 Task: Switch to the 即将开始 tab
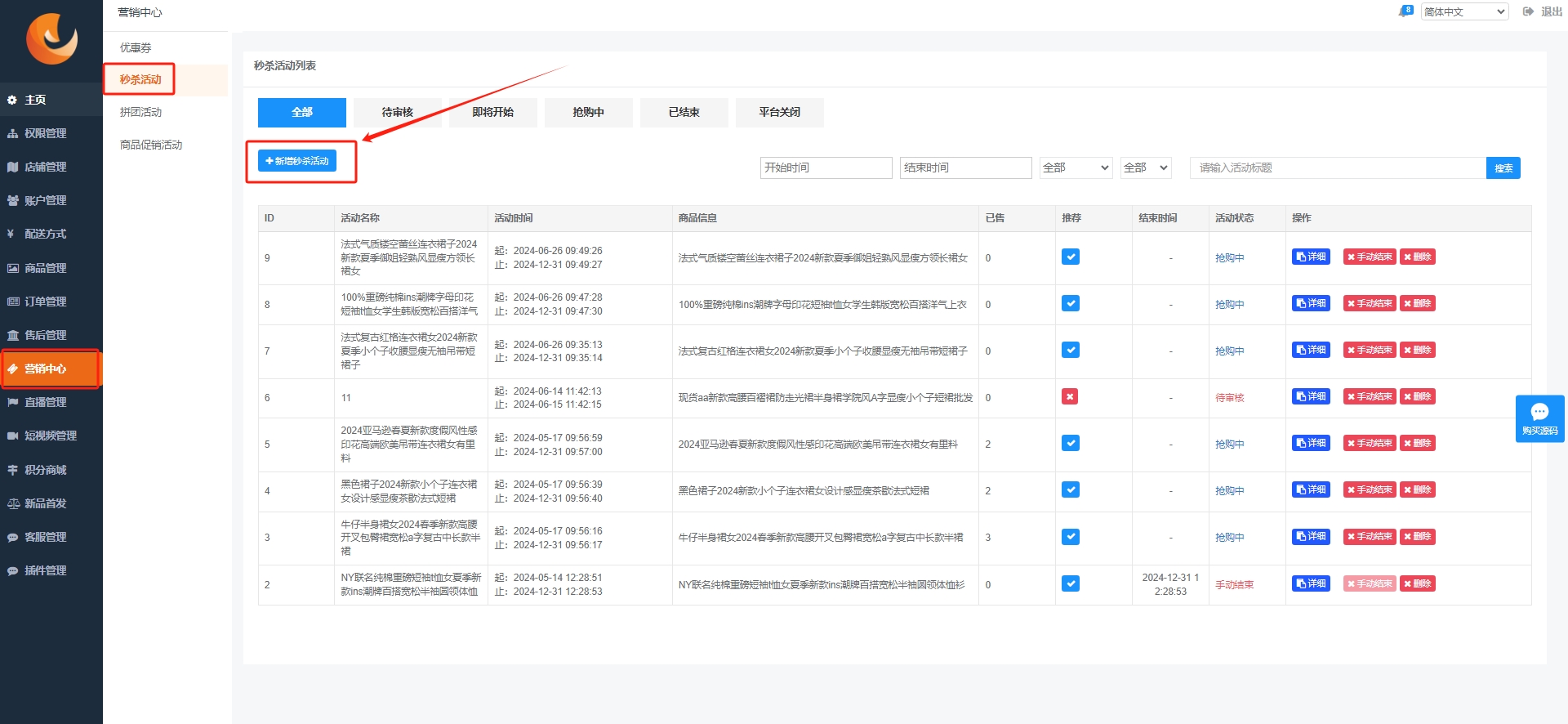[493, 113]
